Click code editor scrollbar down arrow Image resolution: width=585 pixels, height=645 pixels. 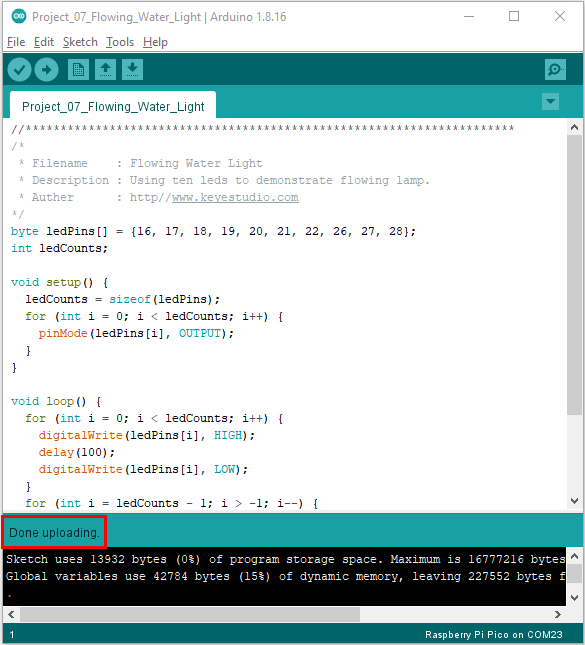[575, 501]
